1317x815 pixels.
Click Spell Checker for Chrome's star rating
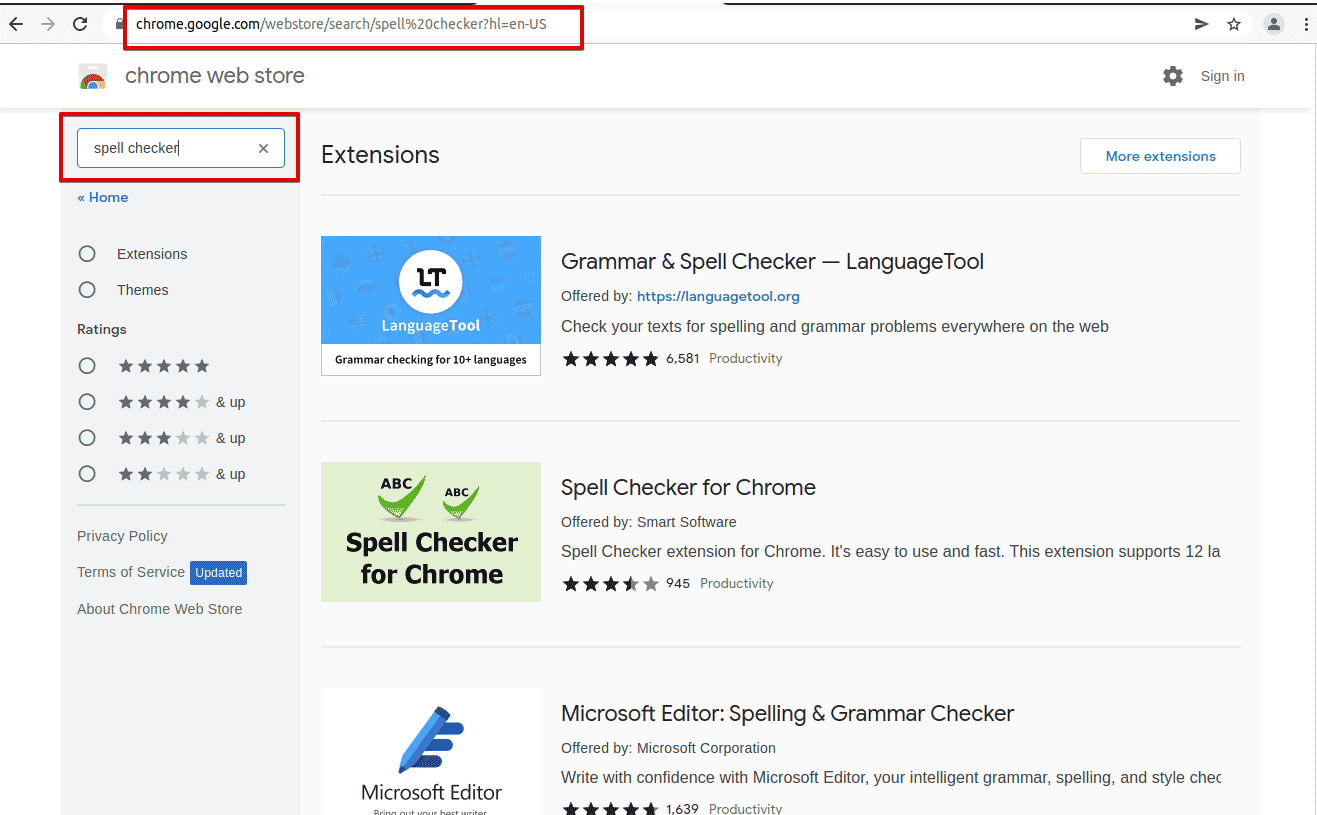(610, 584)
